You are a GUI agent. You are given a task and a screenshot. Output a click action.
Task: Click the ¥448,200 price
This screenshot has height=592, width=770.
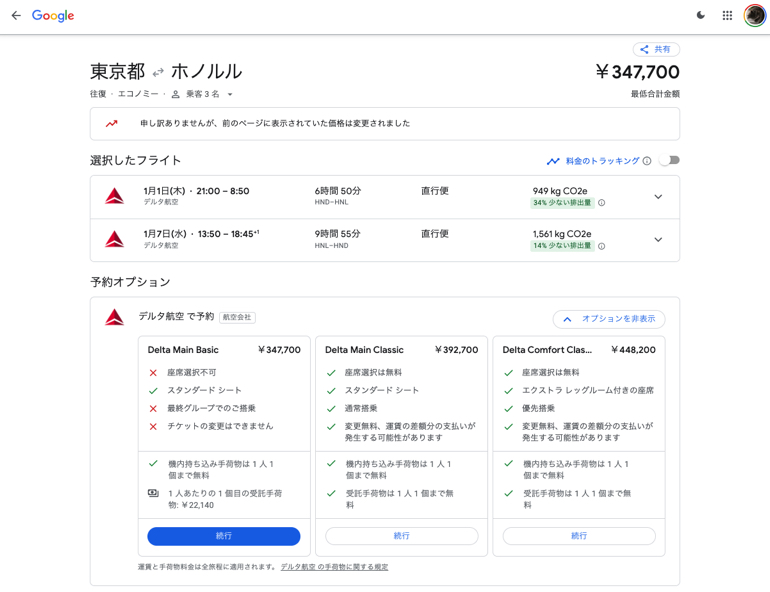[x=633, y=350]
